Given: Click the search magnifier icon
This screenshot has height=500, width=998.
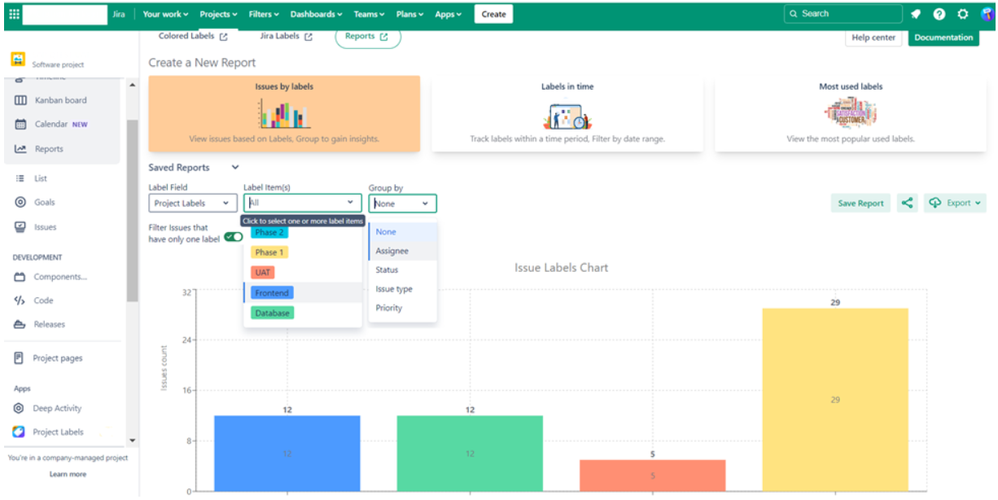Looking at the screenshot, I should click(x=793, y=14).
